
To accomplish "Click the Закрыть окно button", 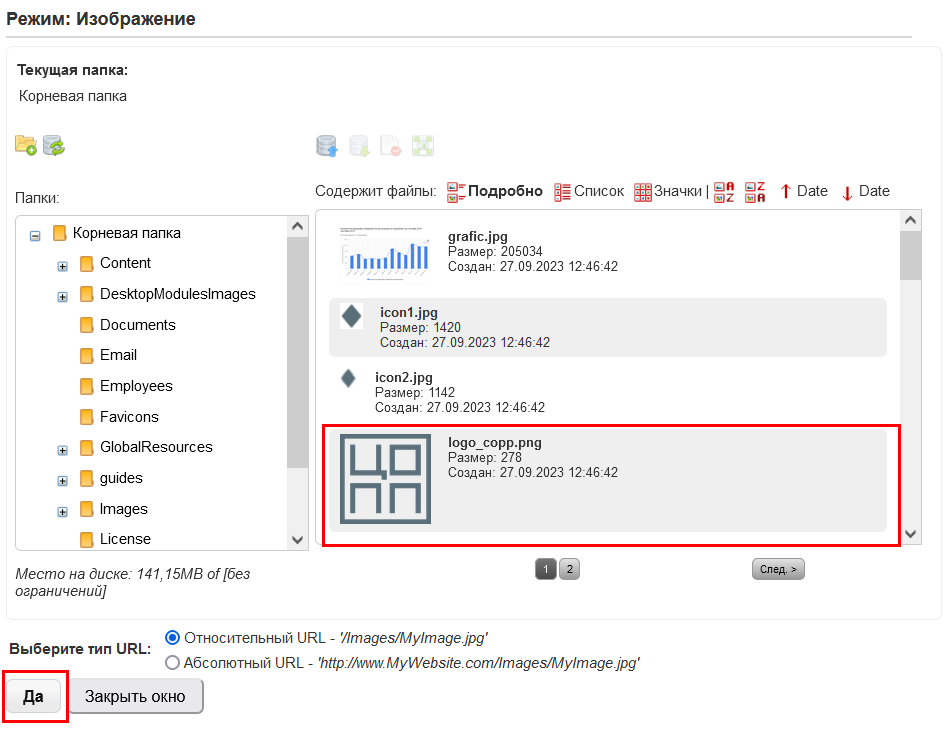I will [135, 697].
